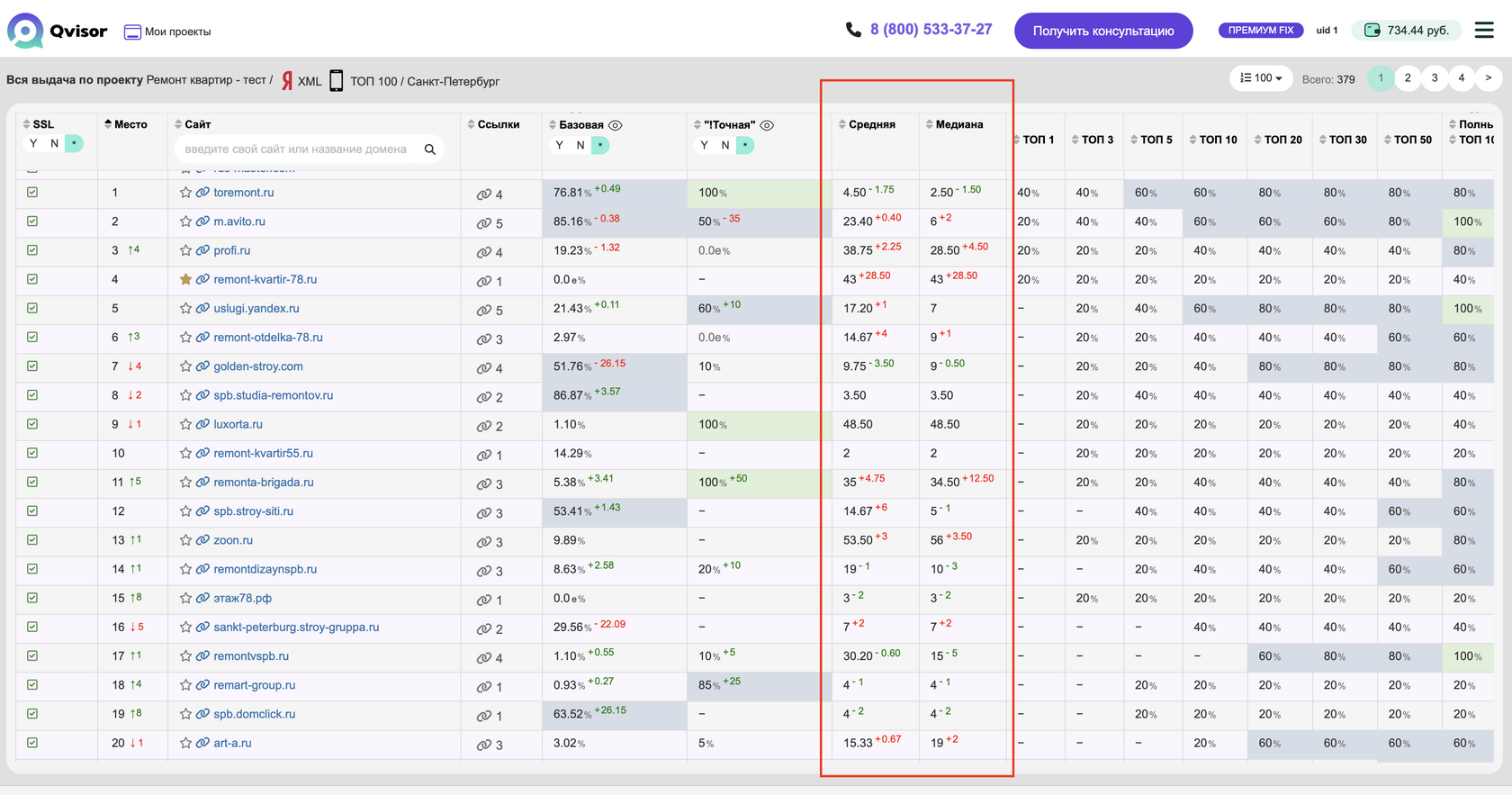Filter "!Точная" column by Y
Screen dimensions: 1512x795
click(705, 145)
